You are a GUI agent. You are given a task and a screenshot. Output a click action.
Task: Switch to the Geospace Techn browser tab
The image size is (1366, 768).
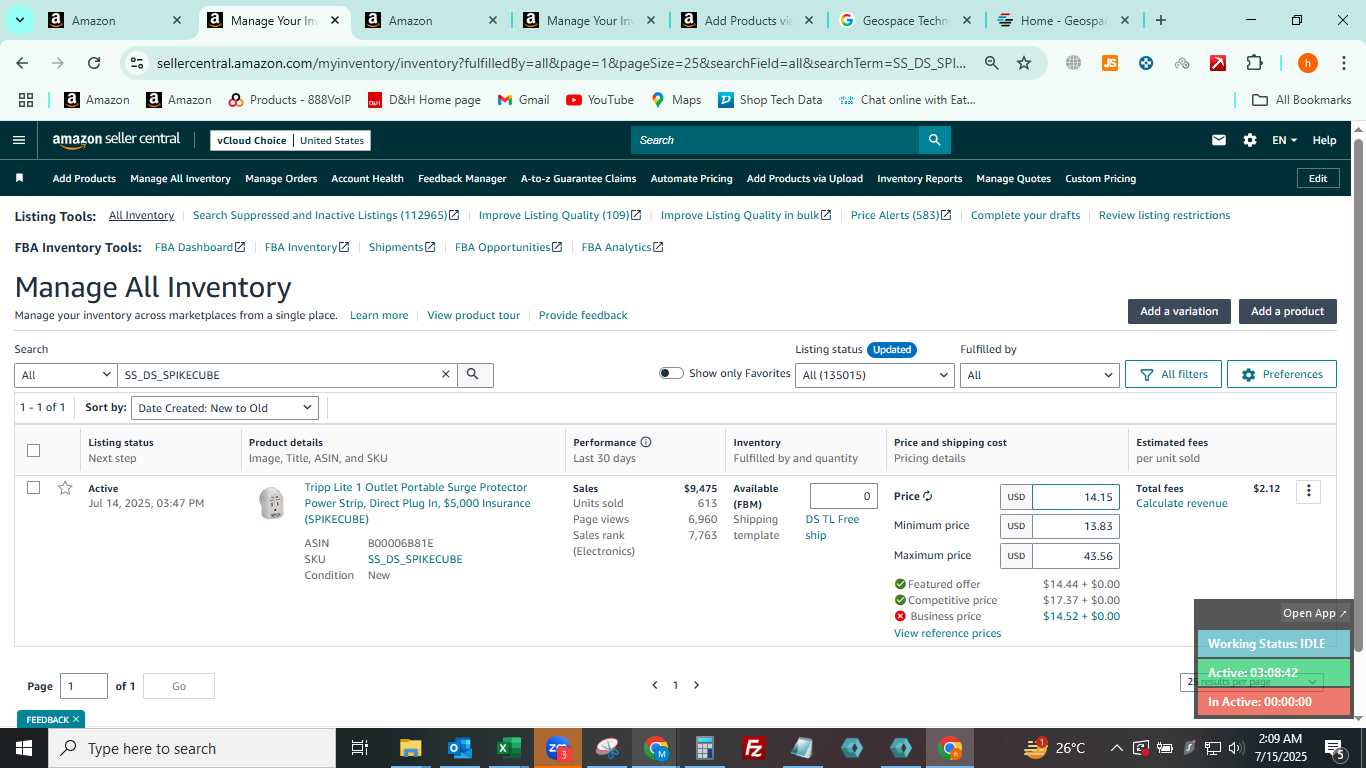[906, 20]
